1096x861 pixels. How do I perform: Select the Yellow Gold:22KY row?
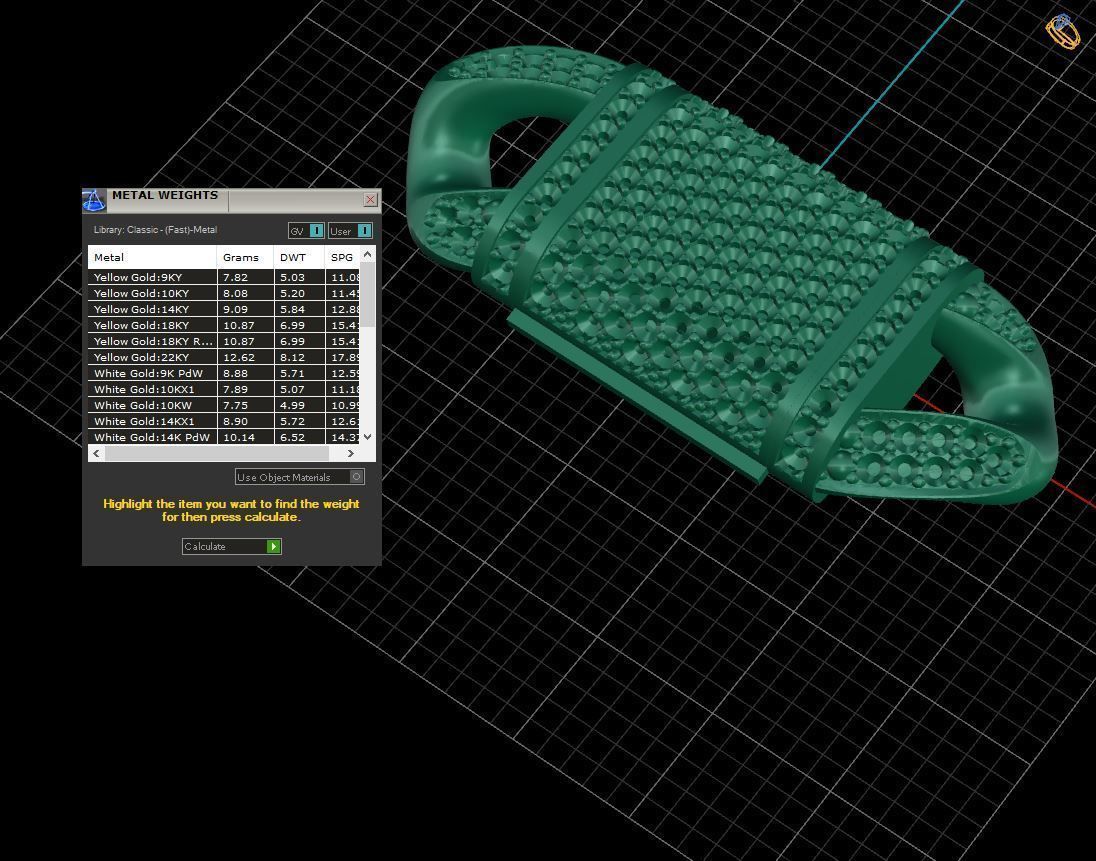click(x=224, y=357)
